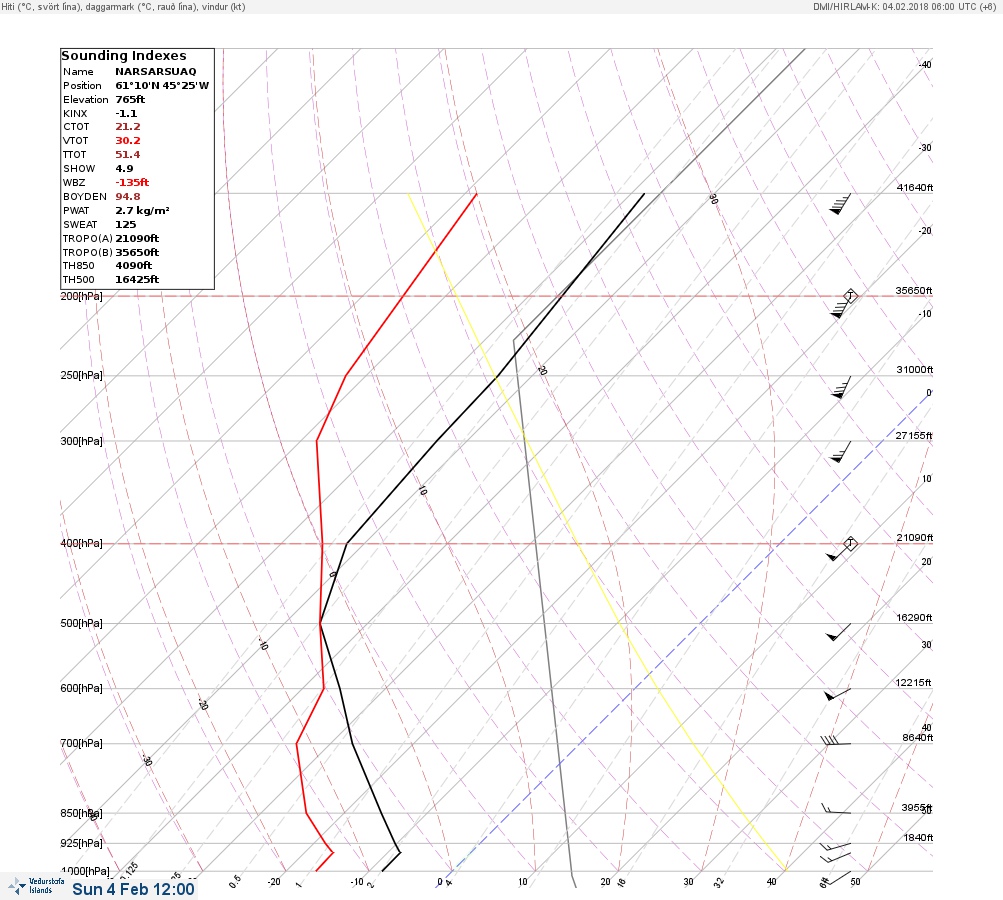The image size is (1003, 900).
Task: Click the 21090ft label on the right axis
Action: pos(915,537)
